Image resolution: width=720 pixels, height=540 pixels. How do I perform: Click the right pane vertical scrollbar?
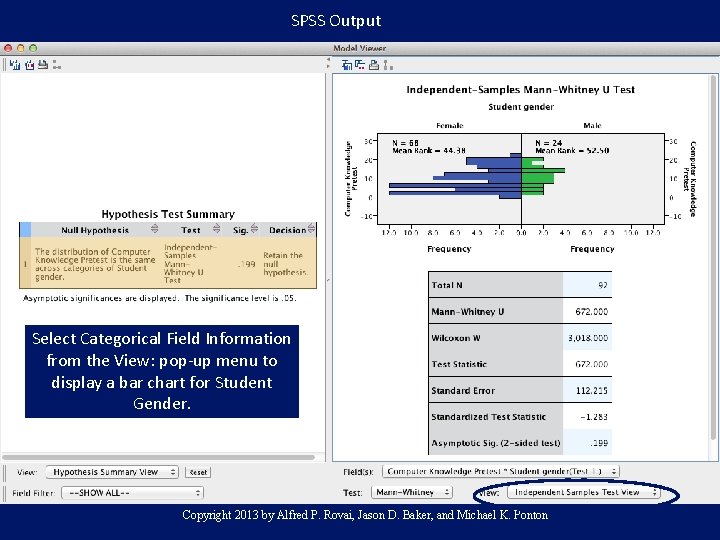(713, 257)
